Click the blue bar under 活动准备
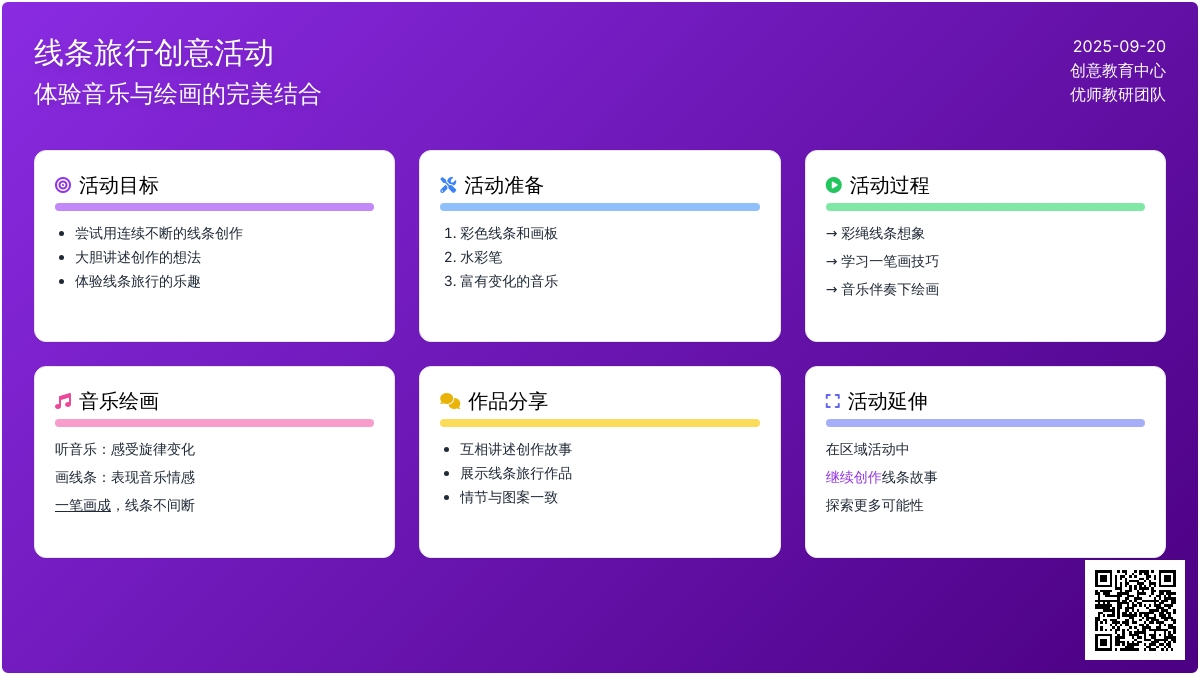The image size is (1200, 675). [599, 207]
